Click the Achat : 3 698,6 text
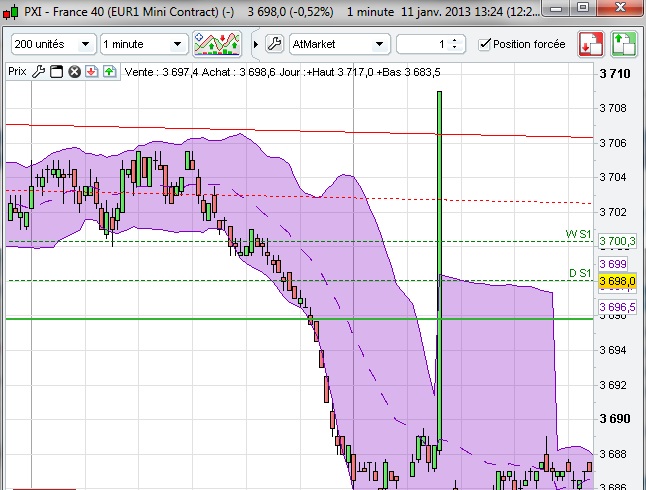646x490 pixels. click(239, 72)
